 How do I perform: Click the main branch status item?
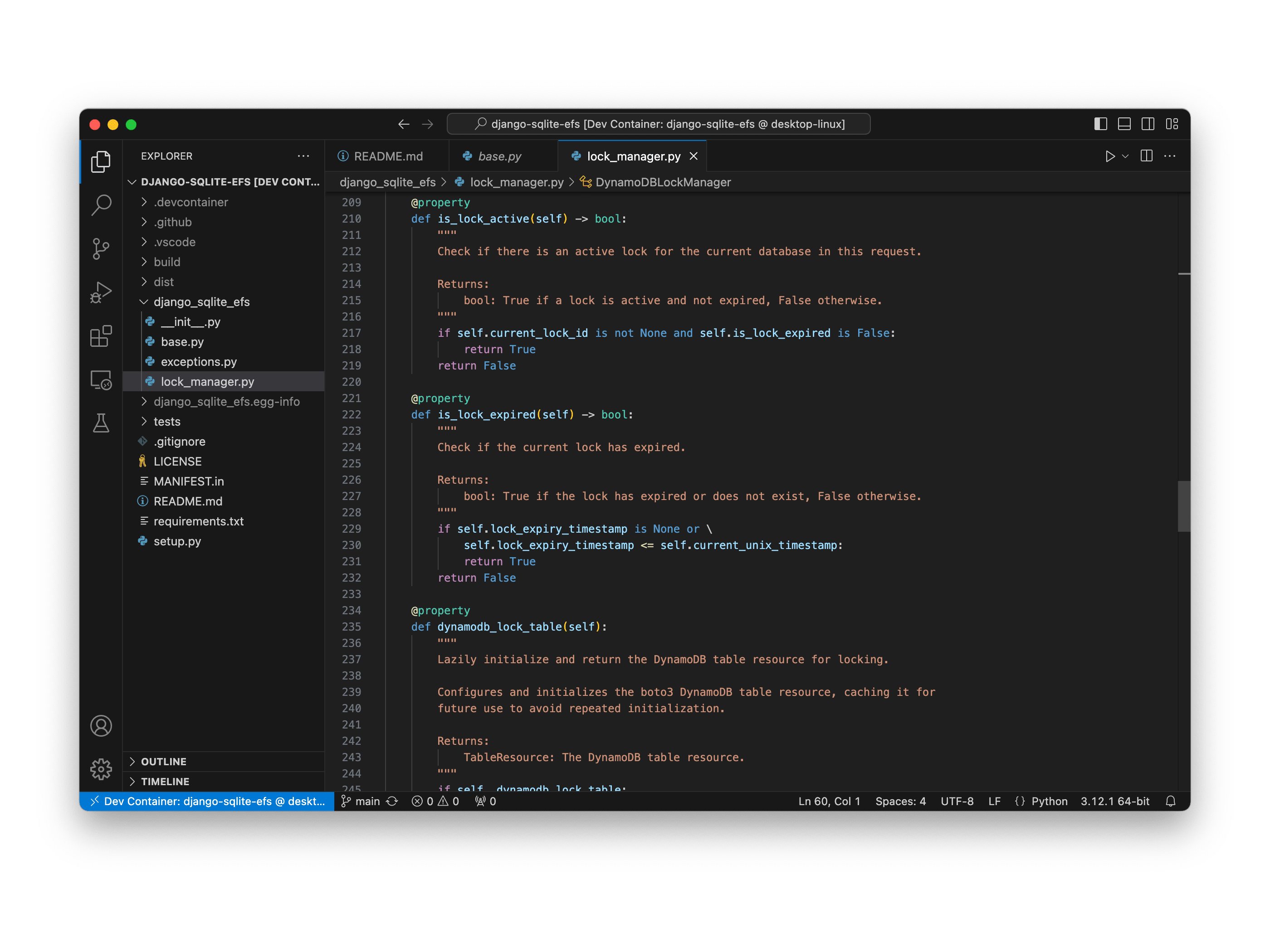click(x=361, y=801)
